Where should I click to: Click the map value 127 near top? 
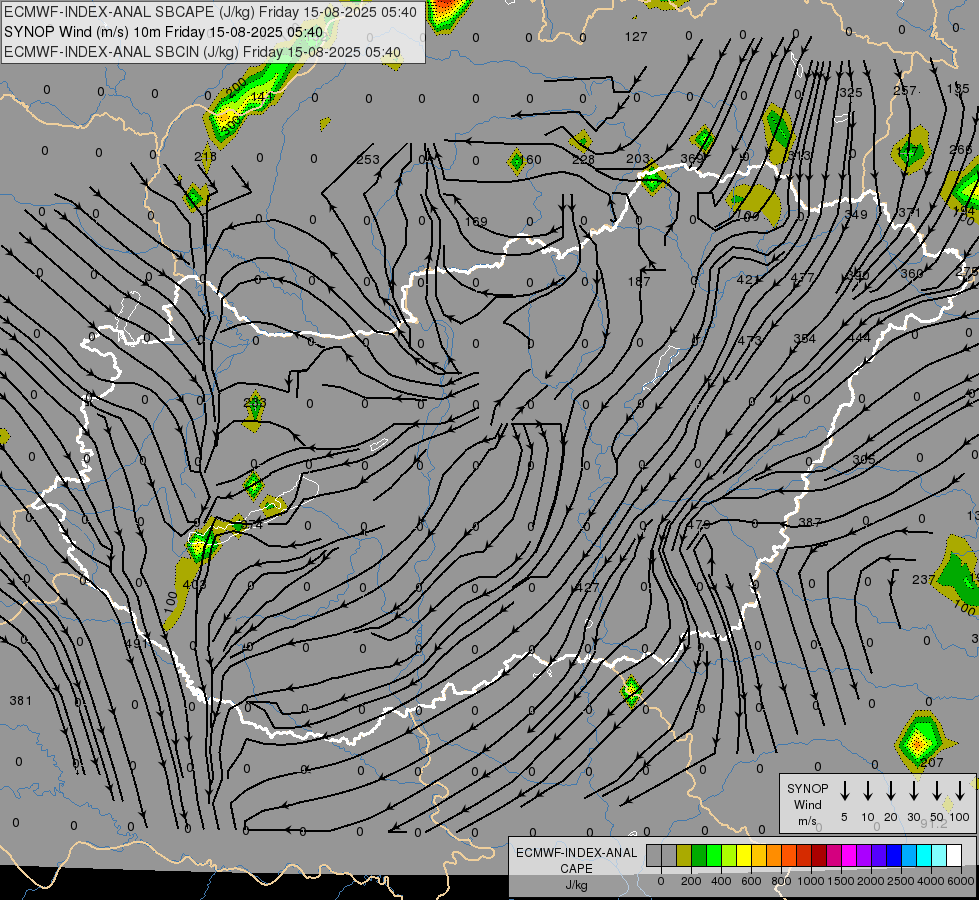(x=636, y=37)
